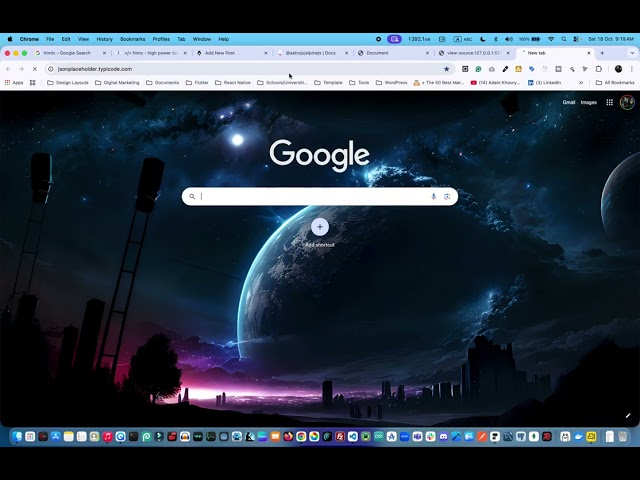Open the Bookmarks menu in menu bar
This screenshot has width=640, height=480.
point(133,39)
